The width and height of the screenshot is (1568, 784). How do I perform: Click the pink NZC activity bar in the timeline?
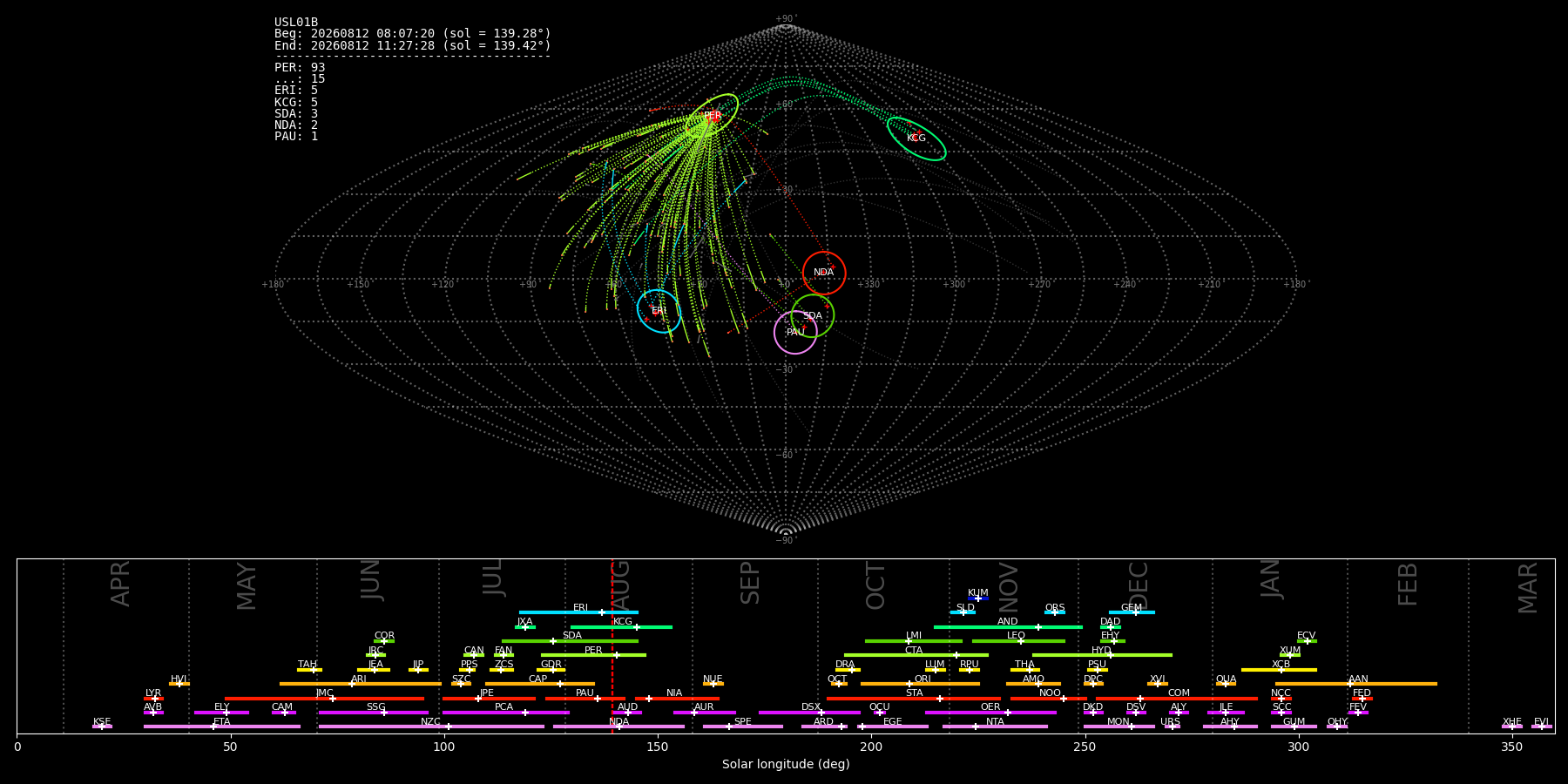coord(431,727)
